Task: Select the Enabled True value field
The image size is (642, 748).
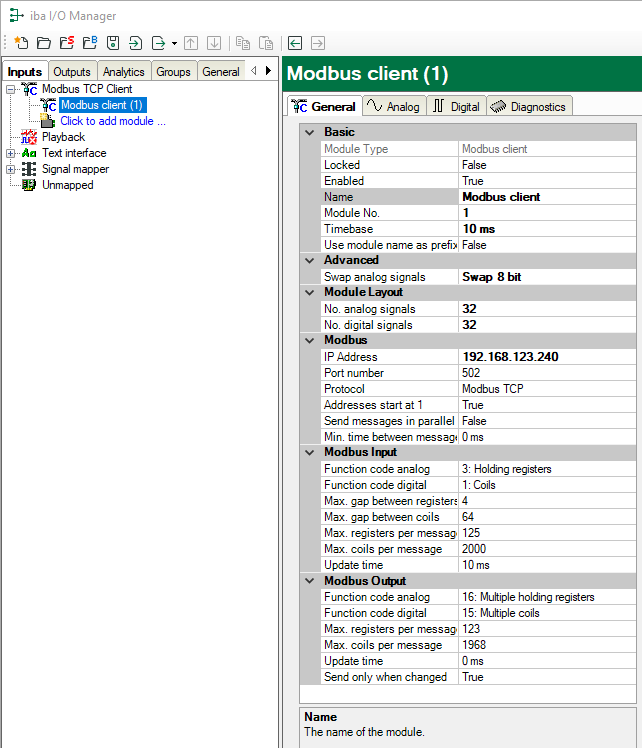Action: (x=546, y=181)
